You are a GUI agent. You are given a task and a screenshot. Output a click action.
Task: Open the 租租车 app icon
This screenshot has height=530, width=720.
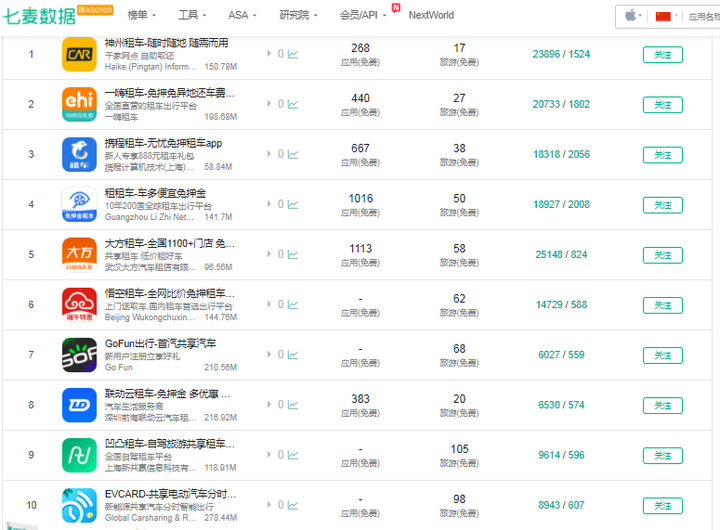pos(79,204)
